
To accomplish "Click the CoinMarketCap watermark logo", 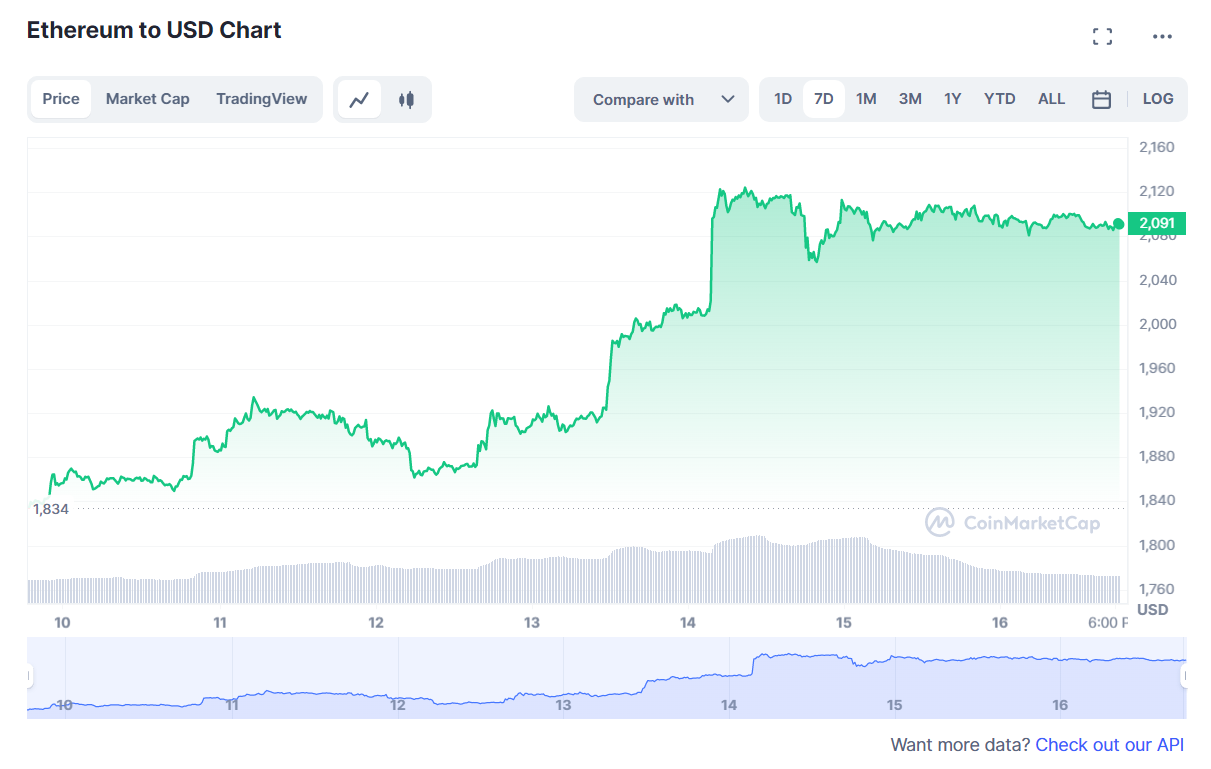I will coord(1012,522).
